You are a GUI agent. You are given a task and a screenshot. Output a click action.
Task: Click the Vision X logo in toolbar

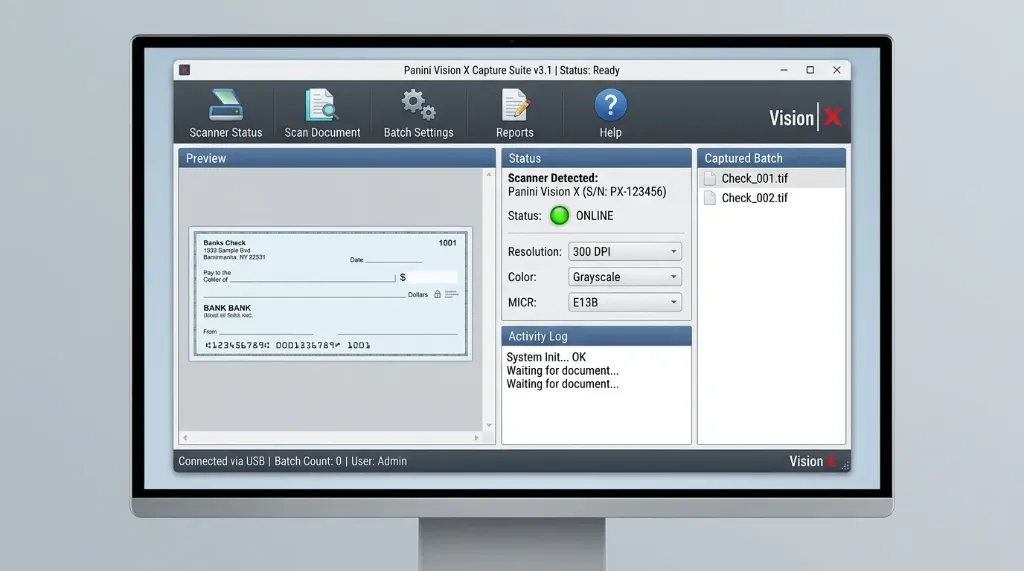[x=805, y=118]
